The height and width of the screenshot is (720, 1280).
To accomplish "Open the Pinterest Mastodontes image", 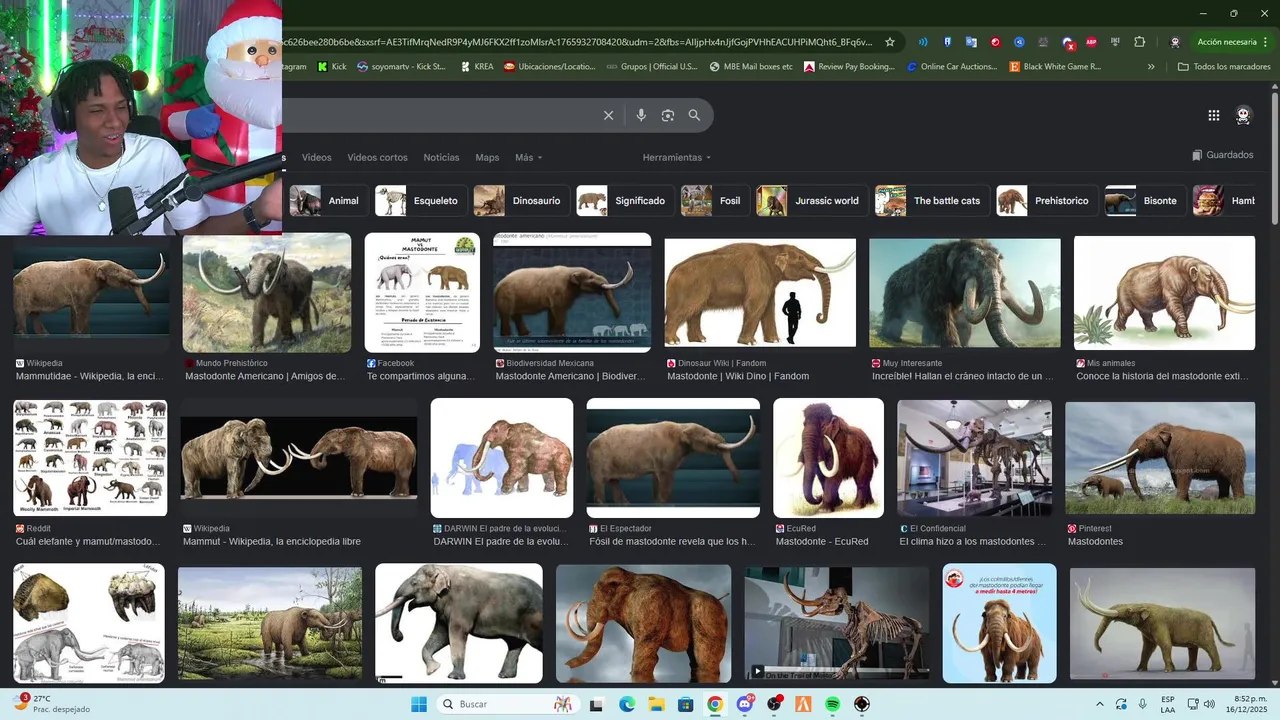I will pos(1160,459).
